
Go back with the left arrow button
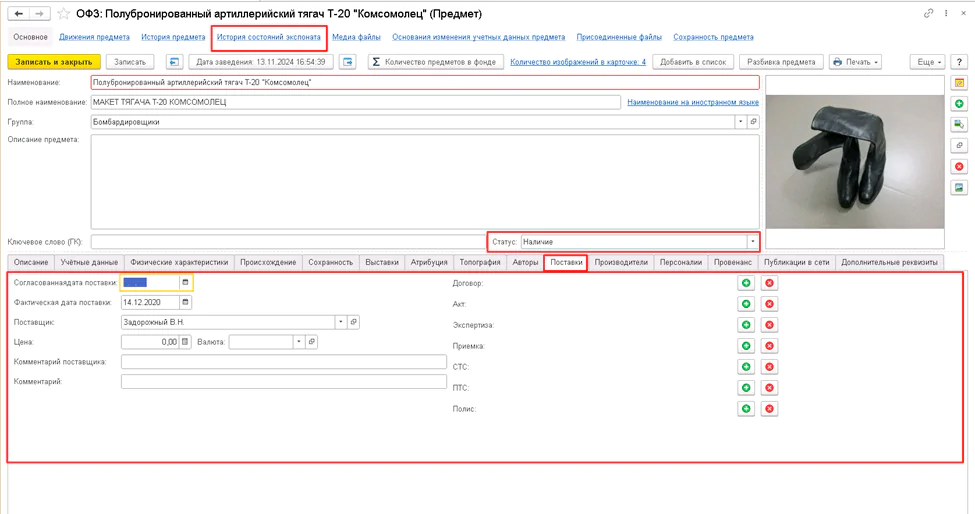(x=19, y=14)
